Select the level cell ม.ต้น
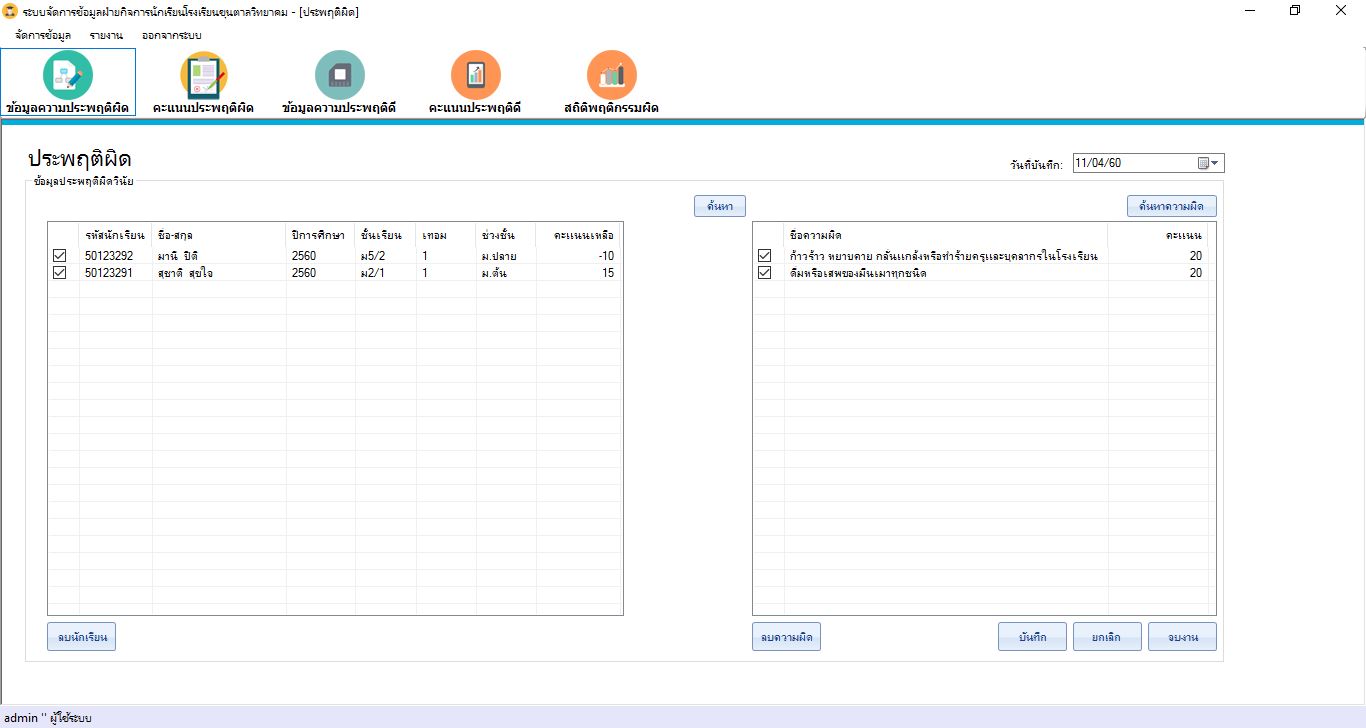The width and height of the screenshot is (1366, 728). coord(506,272)
